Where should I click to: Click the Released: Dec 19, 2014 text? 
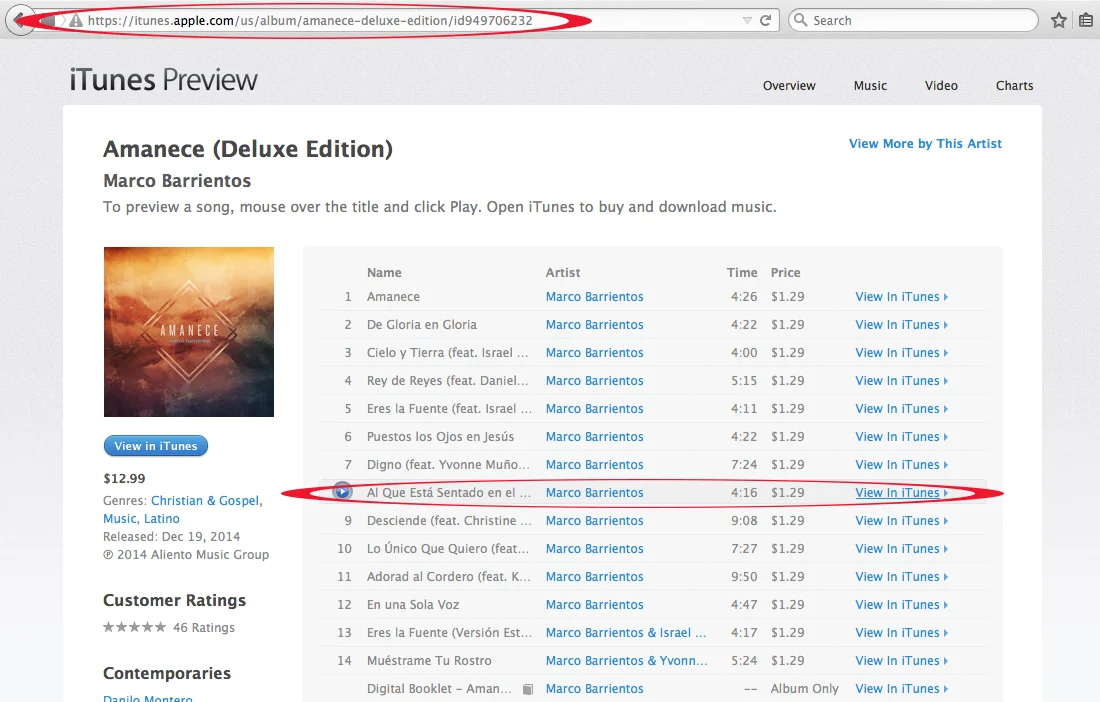pos(171,537)
